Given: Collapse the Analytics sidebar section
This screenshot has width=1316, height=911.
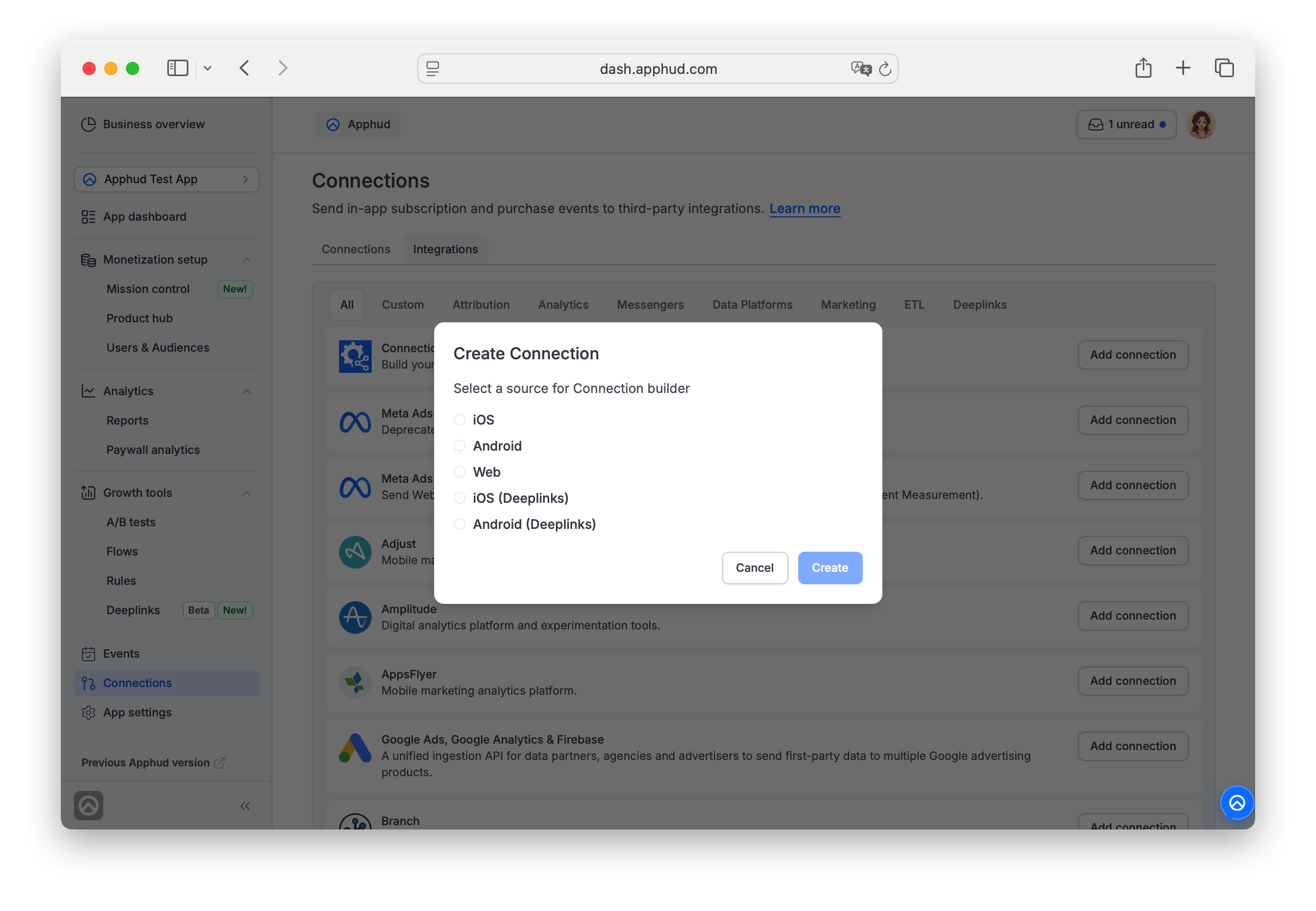Looking at the screenshot, I should [x=247, y=391].
